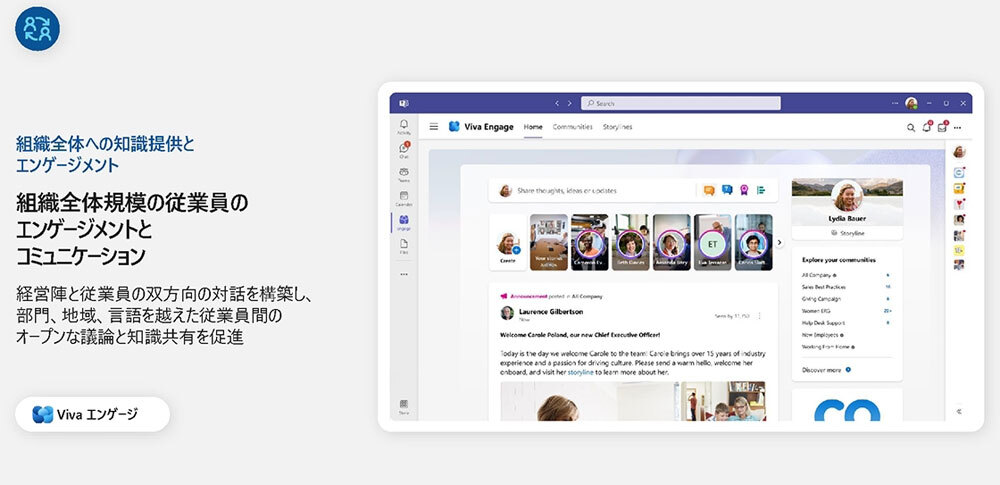
Task: Go back using the title bar arrow
Action: (557, 103)
